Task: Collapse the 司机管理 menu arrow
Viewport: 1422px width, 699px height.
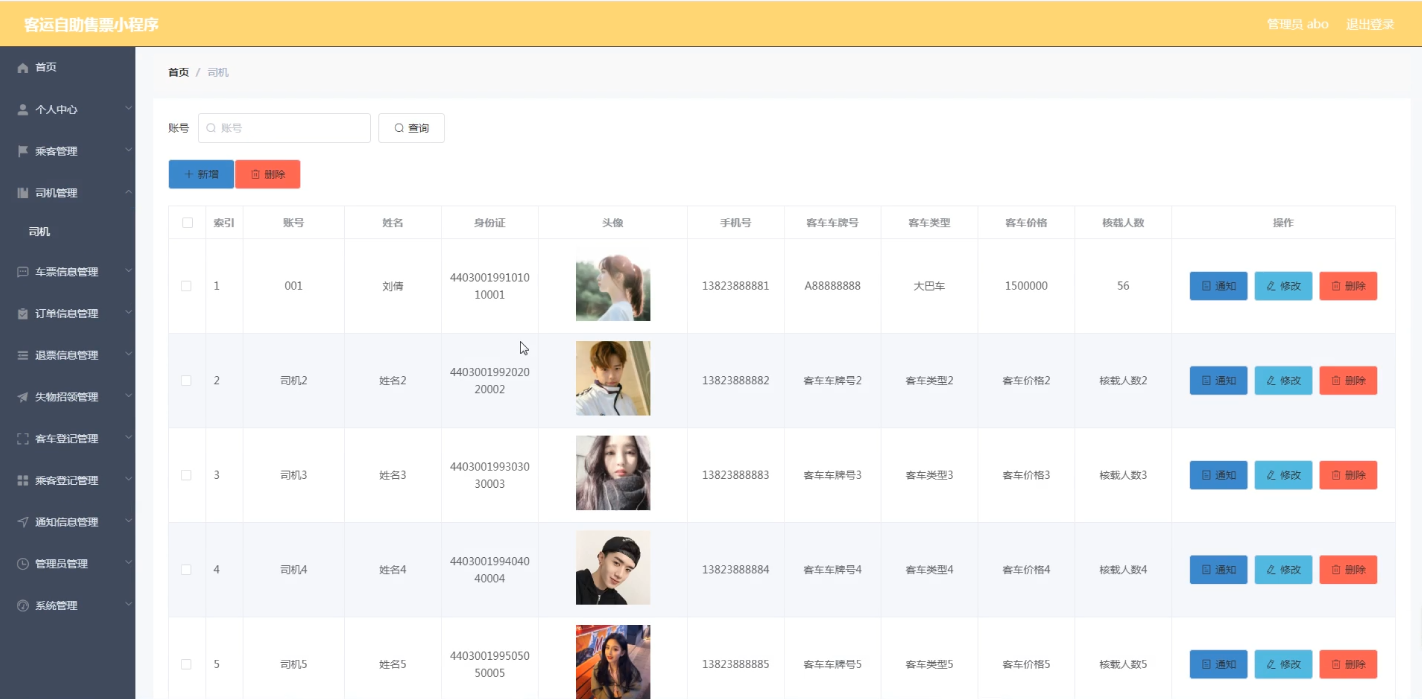Action: (128, 192)
